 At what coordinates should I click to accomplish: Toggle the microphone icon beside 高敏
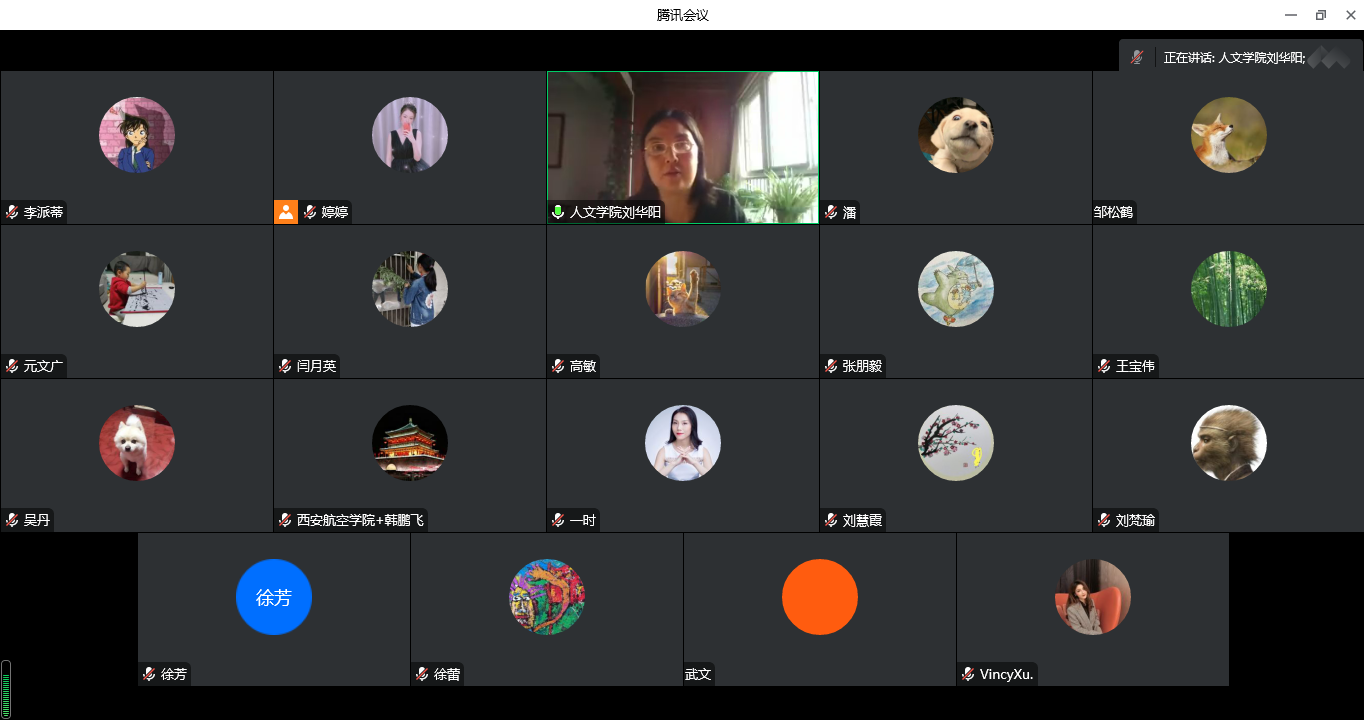(558, 366)
